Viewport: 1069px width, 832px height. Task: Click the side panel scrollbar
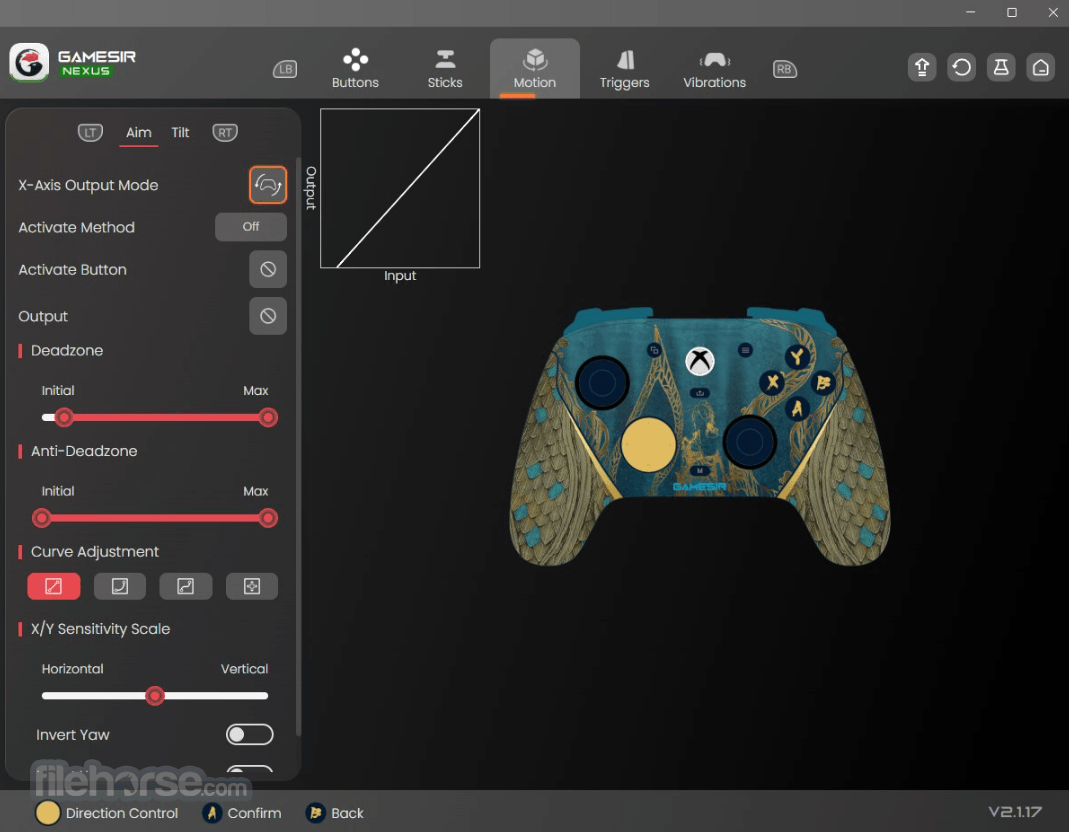tap(299, 447)
